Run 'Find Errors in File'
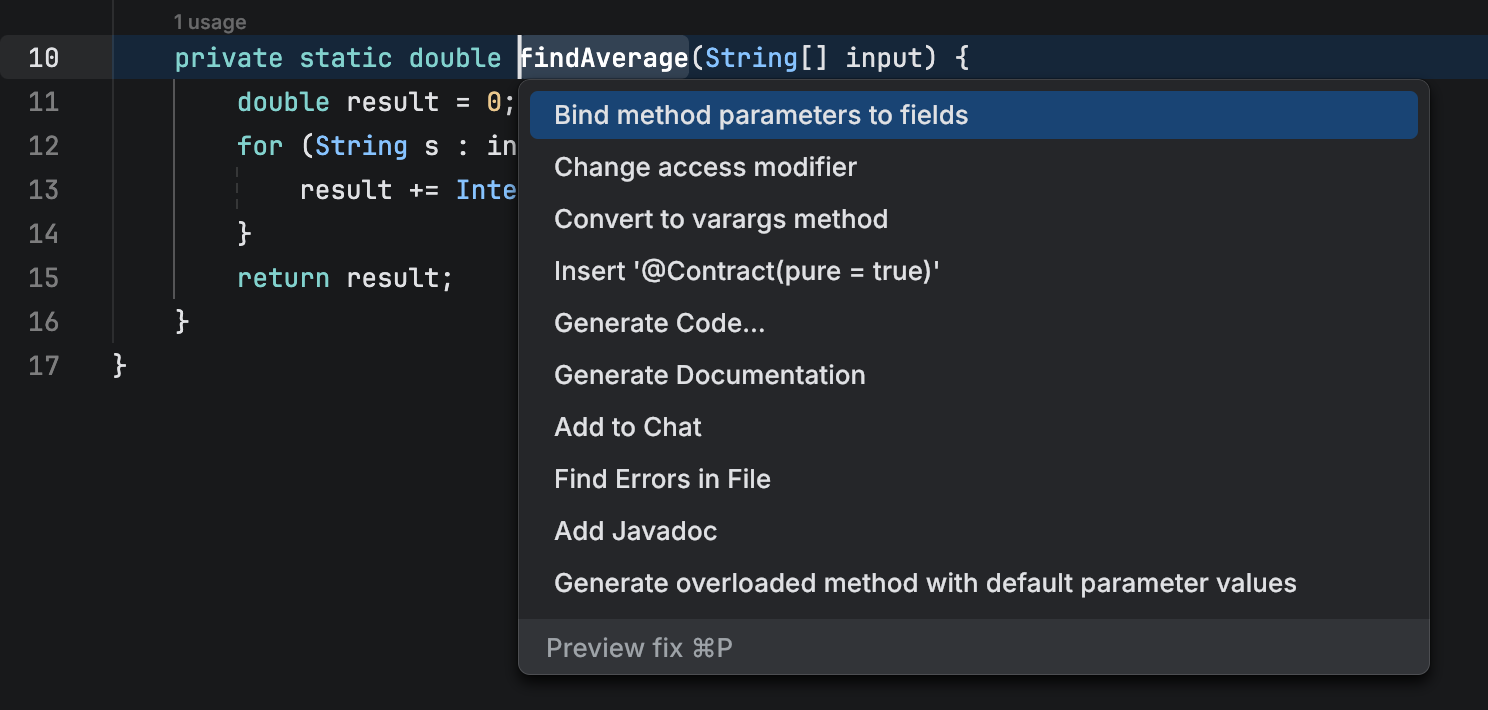Viewport: 1488px width, 710px height. [662, 479]
